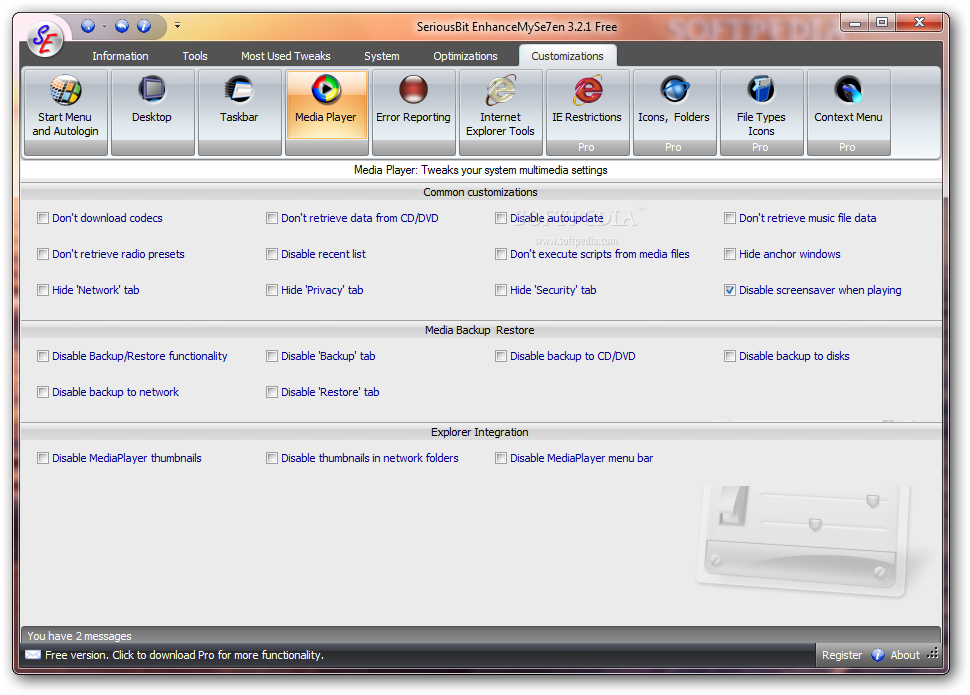This screenshot has width=970, height=695.
Task: Open Icons, Folders Pro section
Action: (674, 112)
